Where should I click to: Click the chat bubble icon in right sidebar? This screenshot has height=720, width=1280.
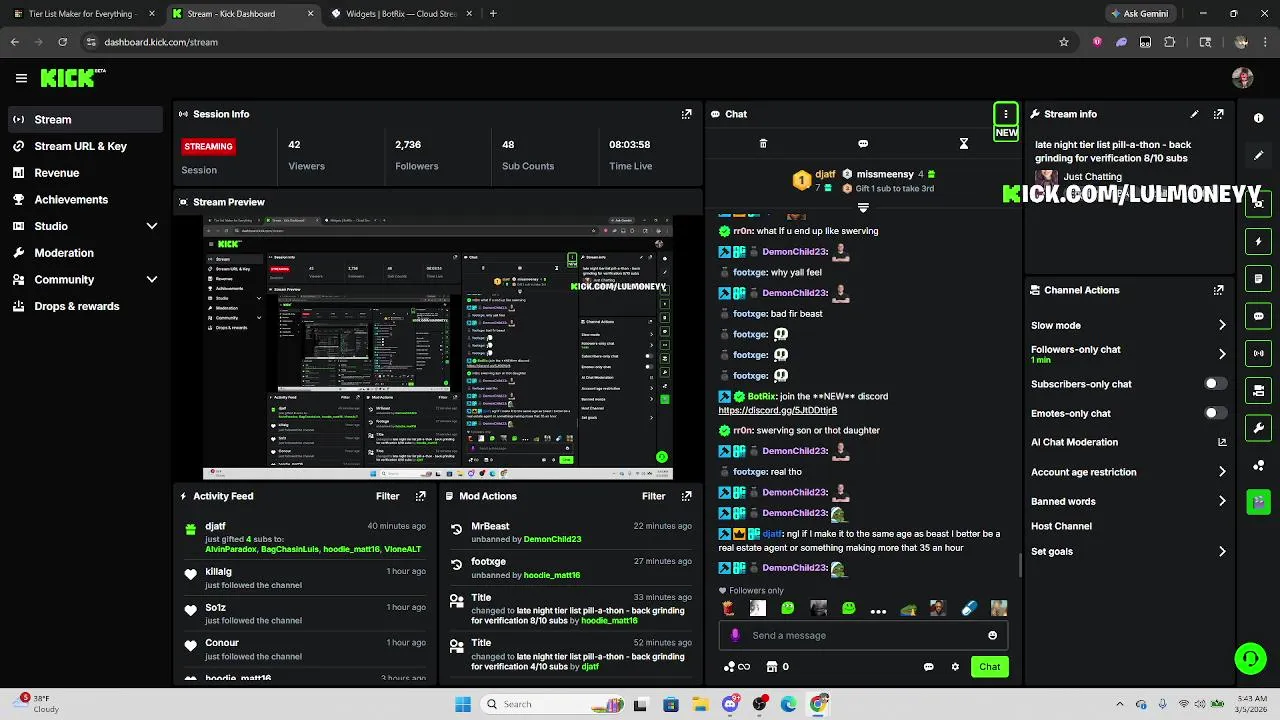pyautogui.click(x=1258, y=316)
